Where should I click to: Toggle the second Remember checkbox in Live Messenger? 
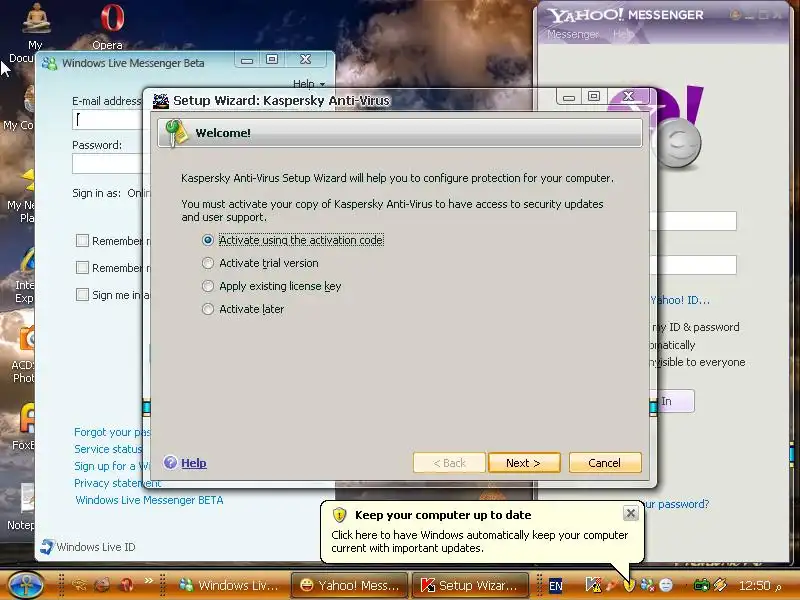(x=82, y=267)
